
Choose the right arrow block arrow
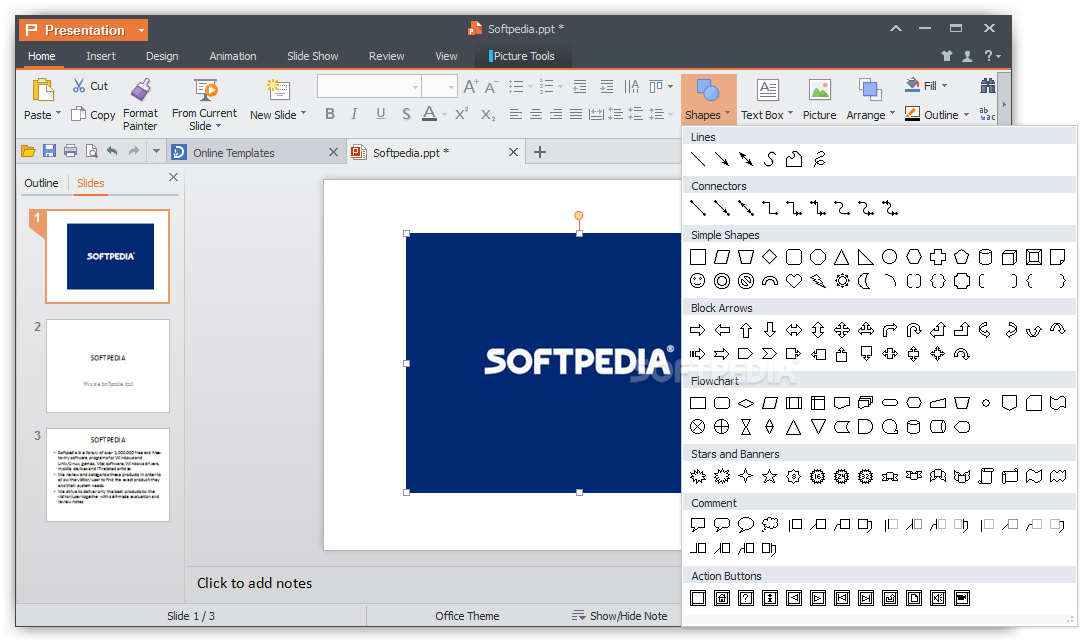coord(698,330)
